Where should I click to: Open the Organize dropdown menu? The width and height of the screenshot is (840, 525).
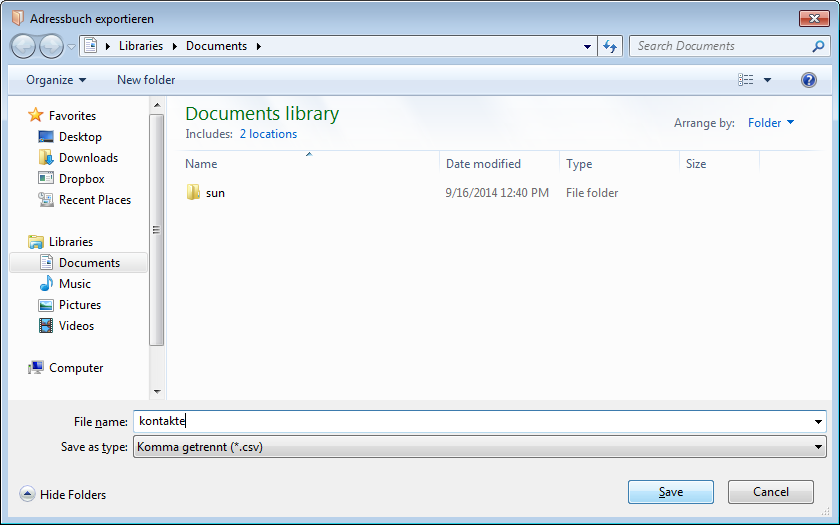[x=56, y=80]
